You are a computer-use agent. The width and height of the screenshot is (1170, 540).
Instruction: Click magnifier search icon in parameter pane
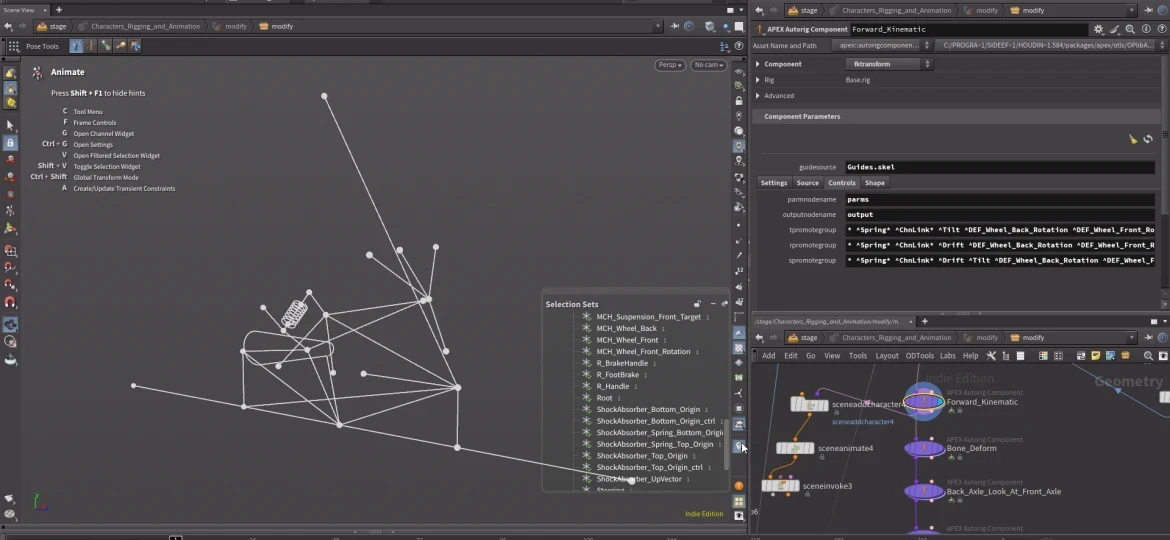(x=1130, y=29)
